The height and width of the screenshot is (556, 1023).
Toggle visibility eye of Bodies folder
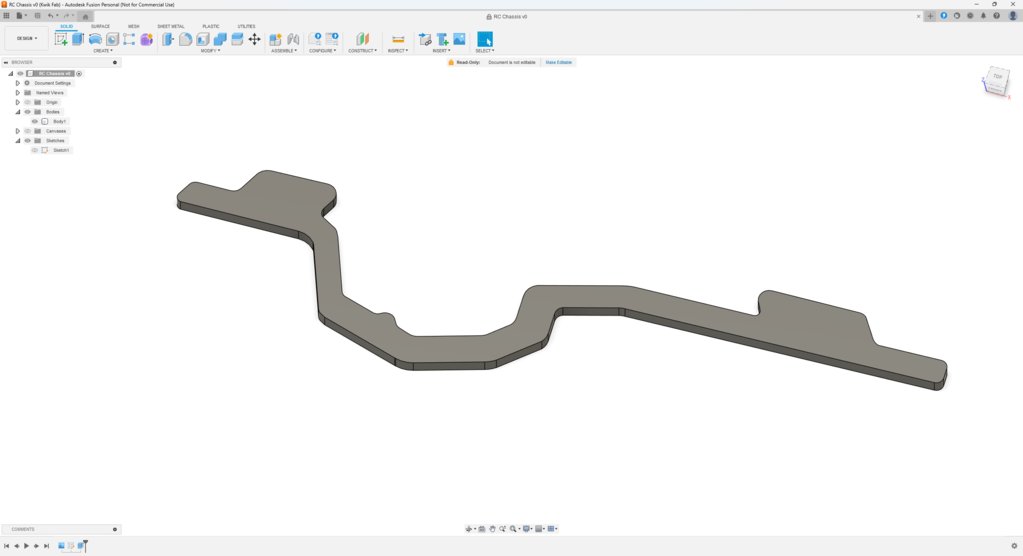pos(27,112)
